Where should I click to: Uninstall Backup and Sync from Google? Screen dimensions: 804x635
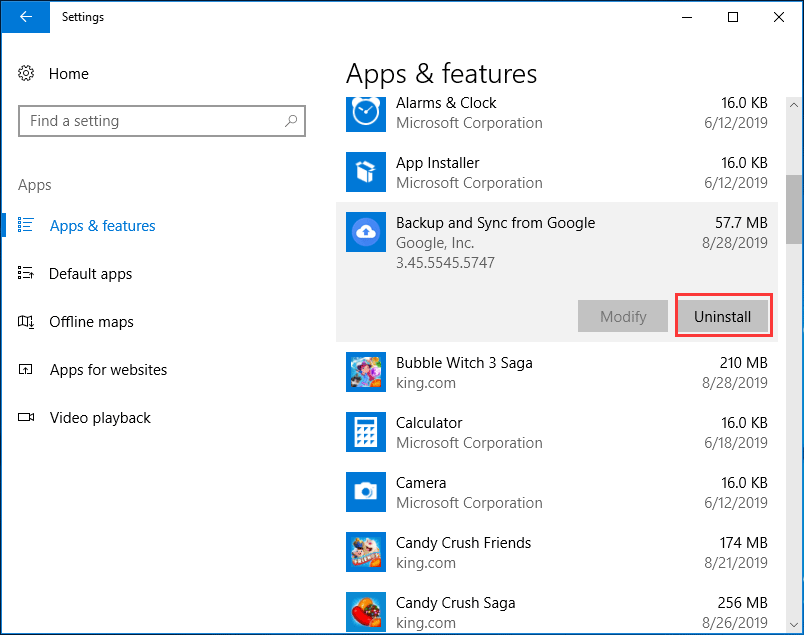(x=722, y=316)
